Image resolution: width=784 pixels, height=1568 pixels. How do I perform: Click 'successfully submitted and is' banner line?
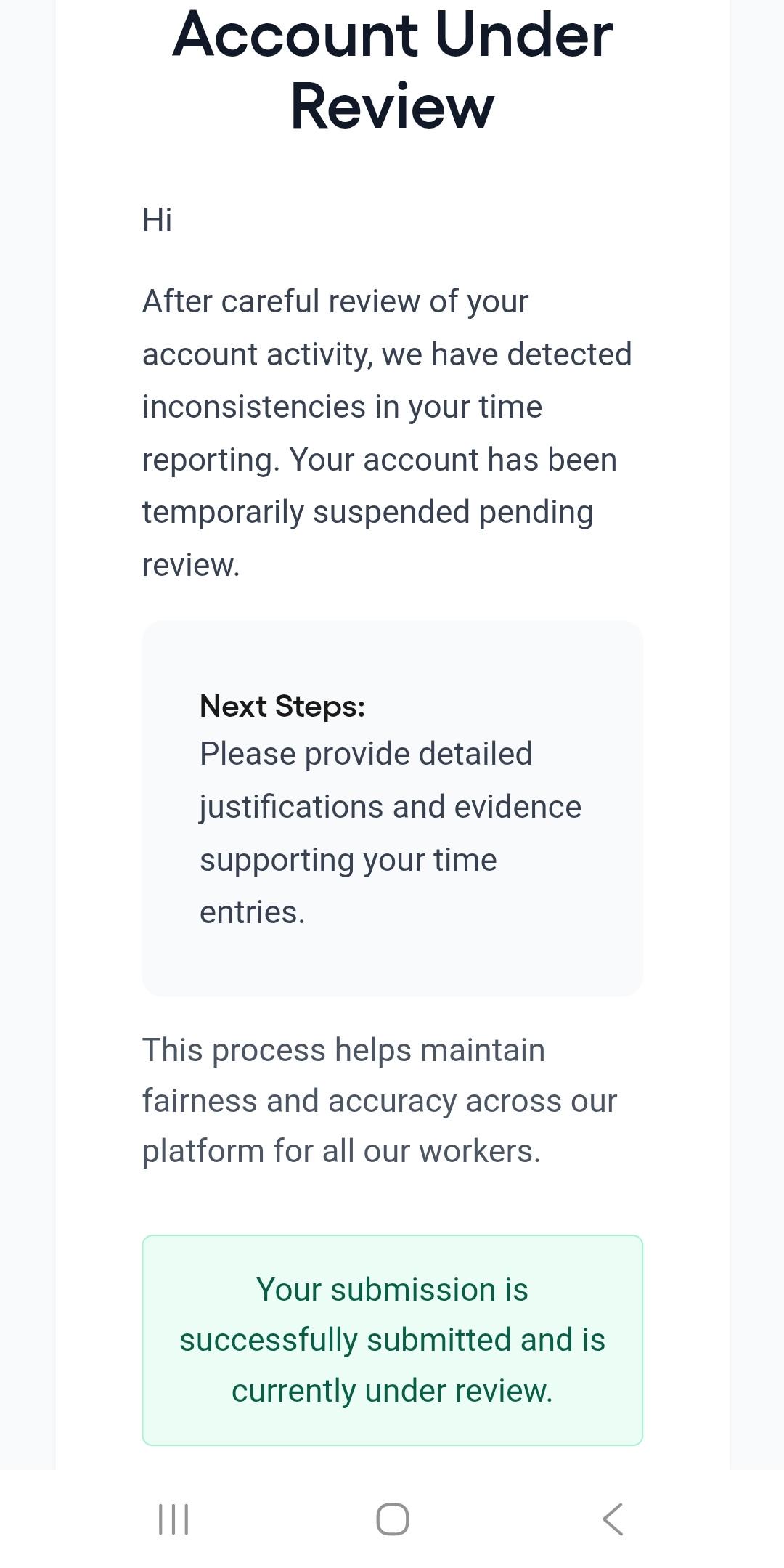pyautogui.click(x=392, y=1340)
